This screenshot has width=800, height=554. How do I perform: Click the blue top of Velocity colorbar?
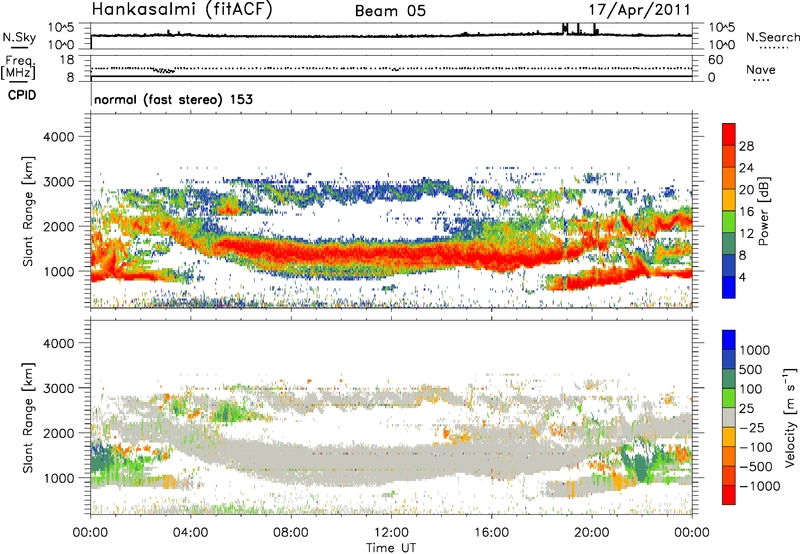click(x=729, y=339)
